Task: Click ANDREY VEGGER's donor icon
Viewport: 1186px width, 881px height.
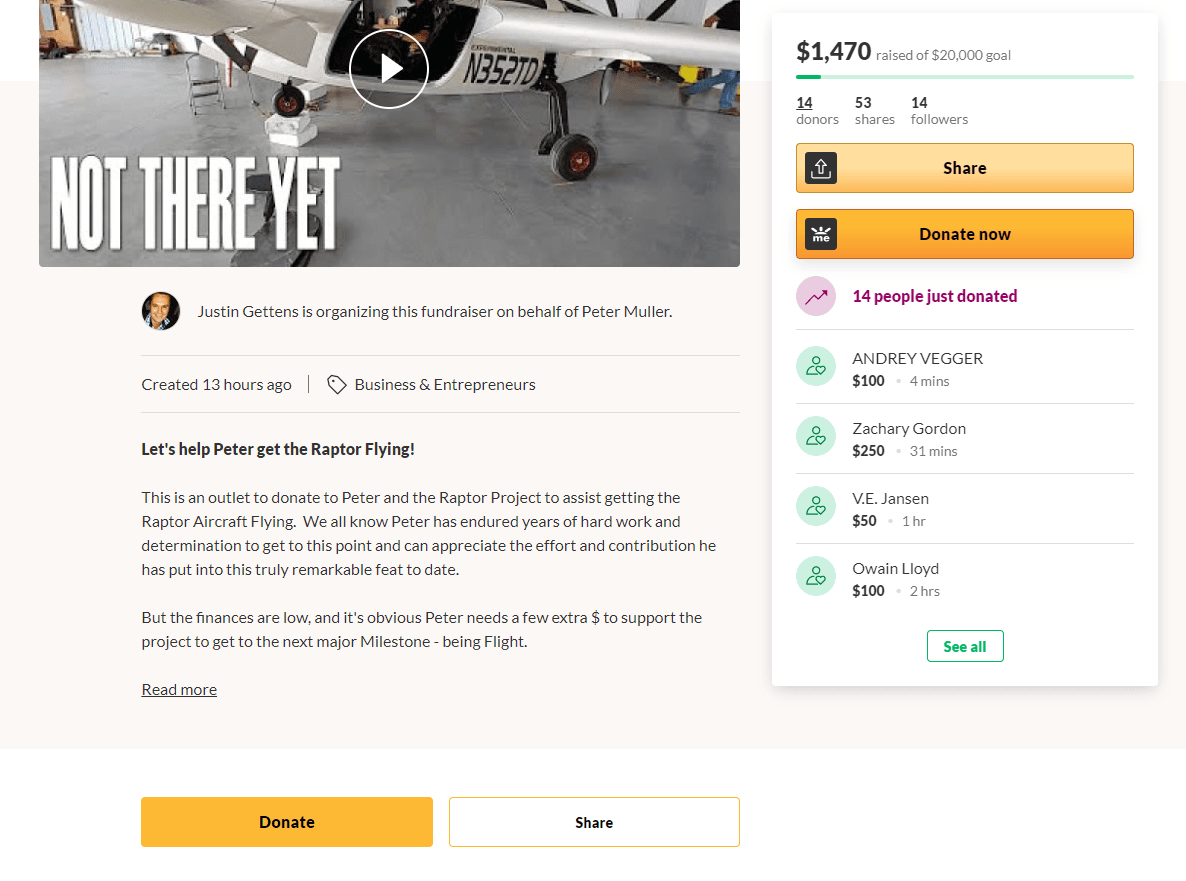Action: [x=816, y=366]
